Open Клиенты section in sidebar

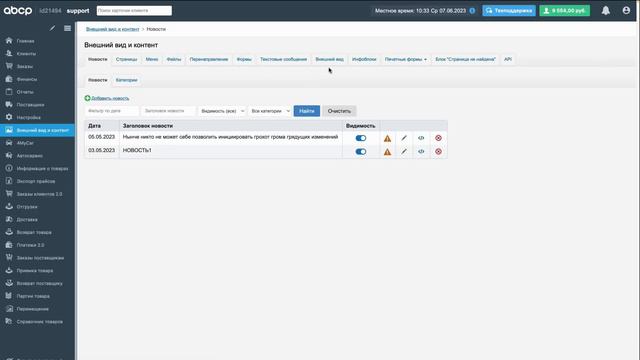[x=26, y=53]
